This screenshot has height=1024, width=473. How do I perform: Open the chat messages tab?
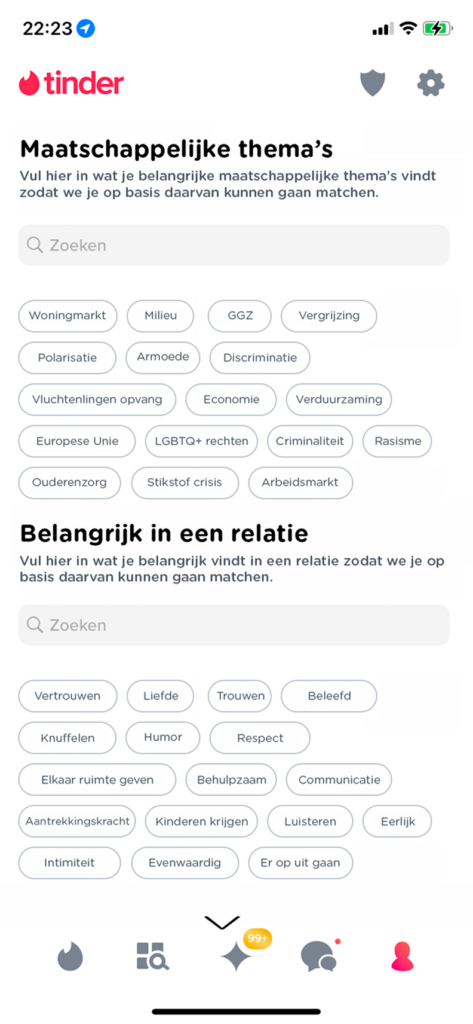pyautogui.click(x=319, y=957)
